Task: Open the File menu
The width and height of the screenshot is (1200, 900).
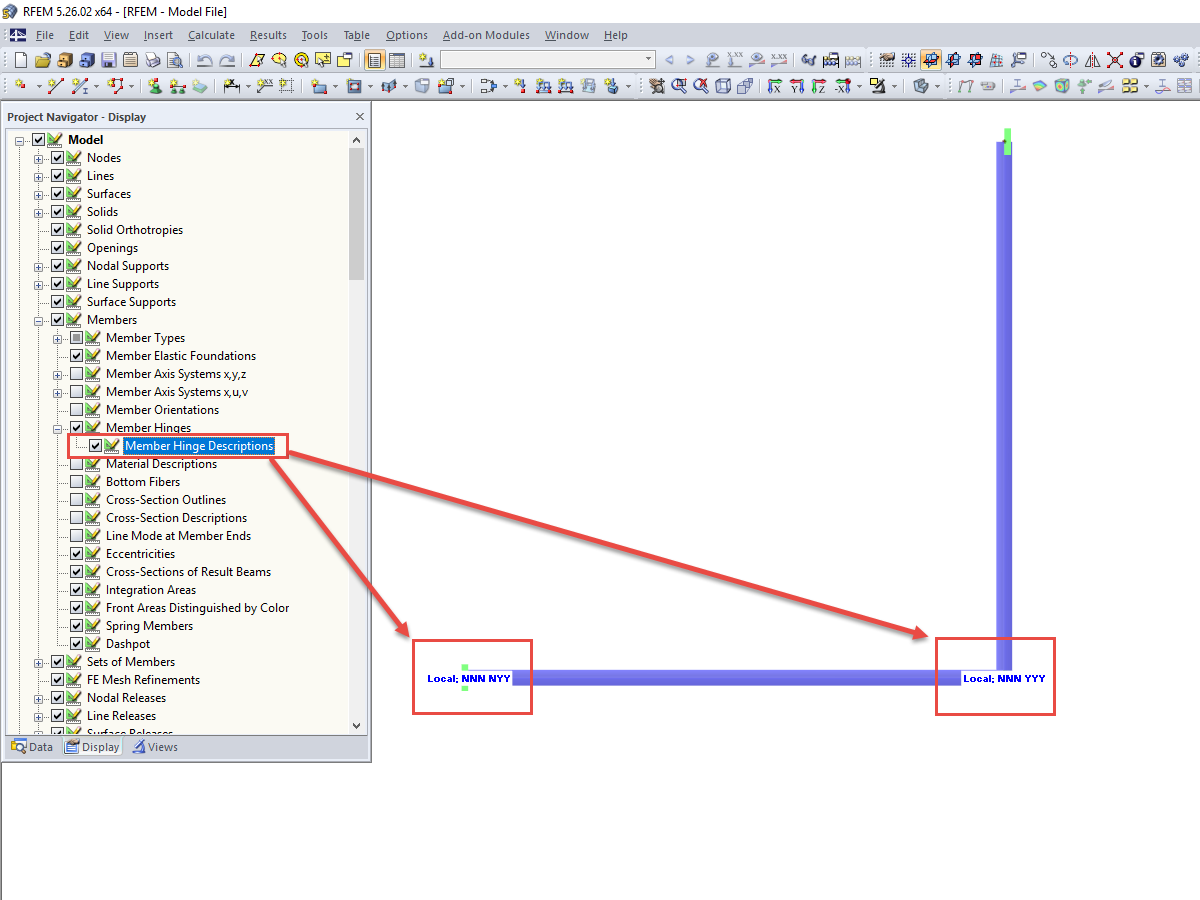Action: (45, 35)
